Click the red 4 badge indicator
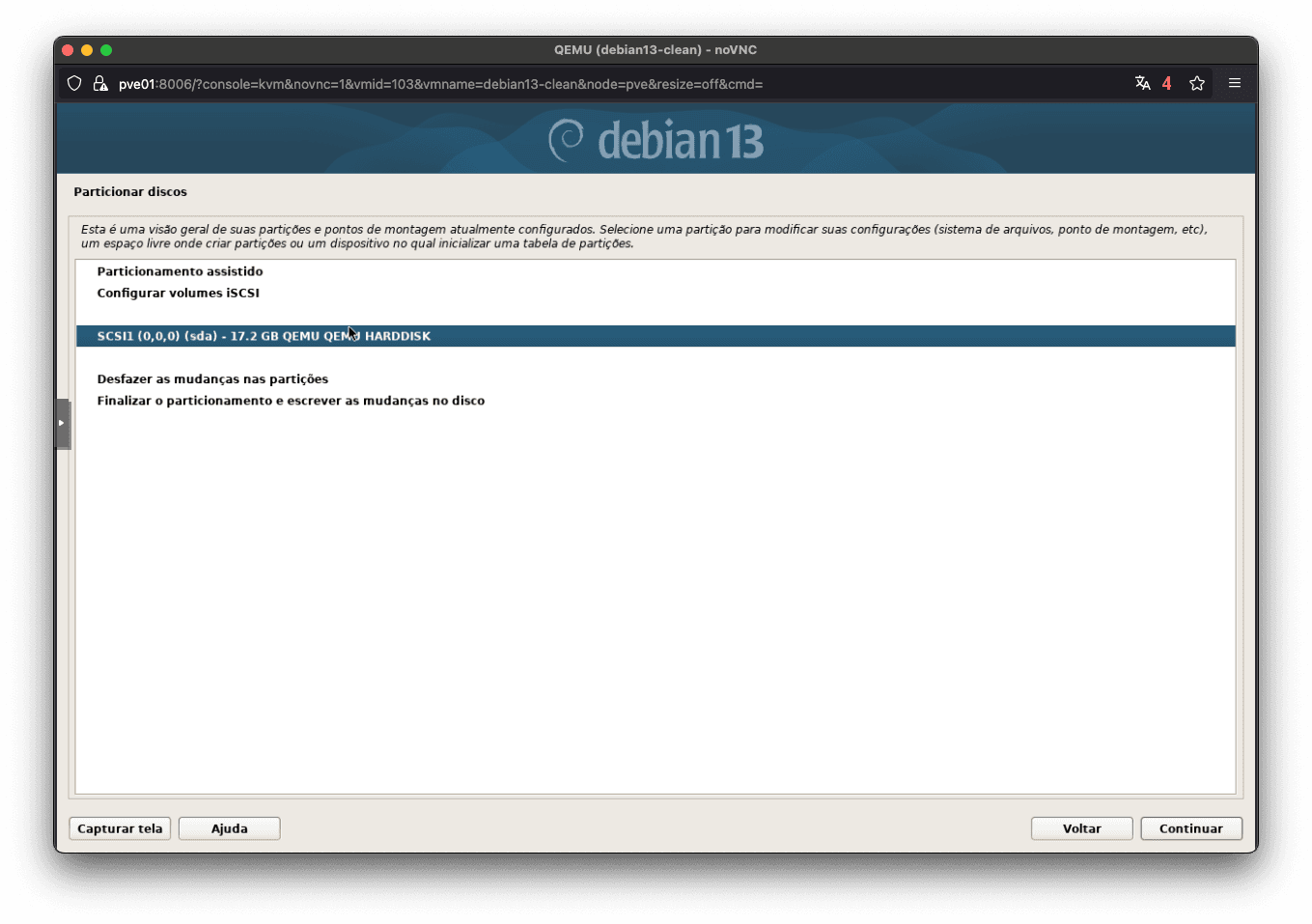The width and height of the screenshot is (1312, 924). (x=1166, y=84)
